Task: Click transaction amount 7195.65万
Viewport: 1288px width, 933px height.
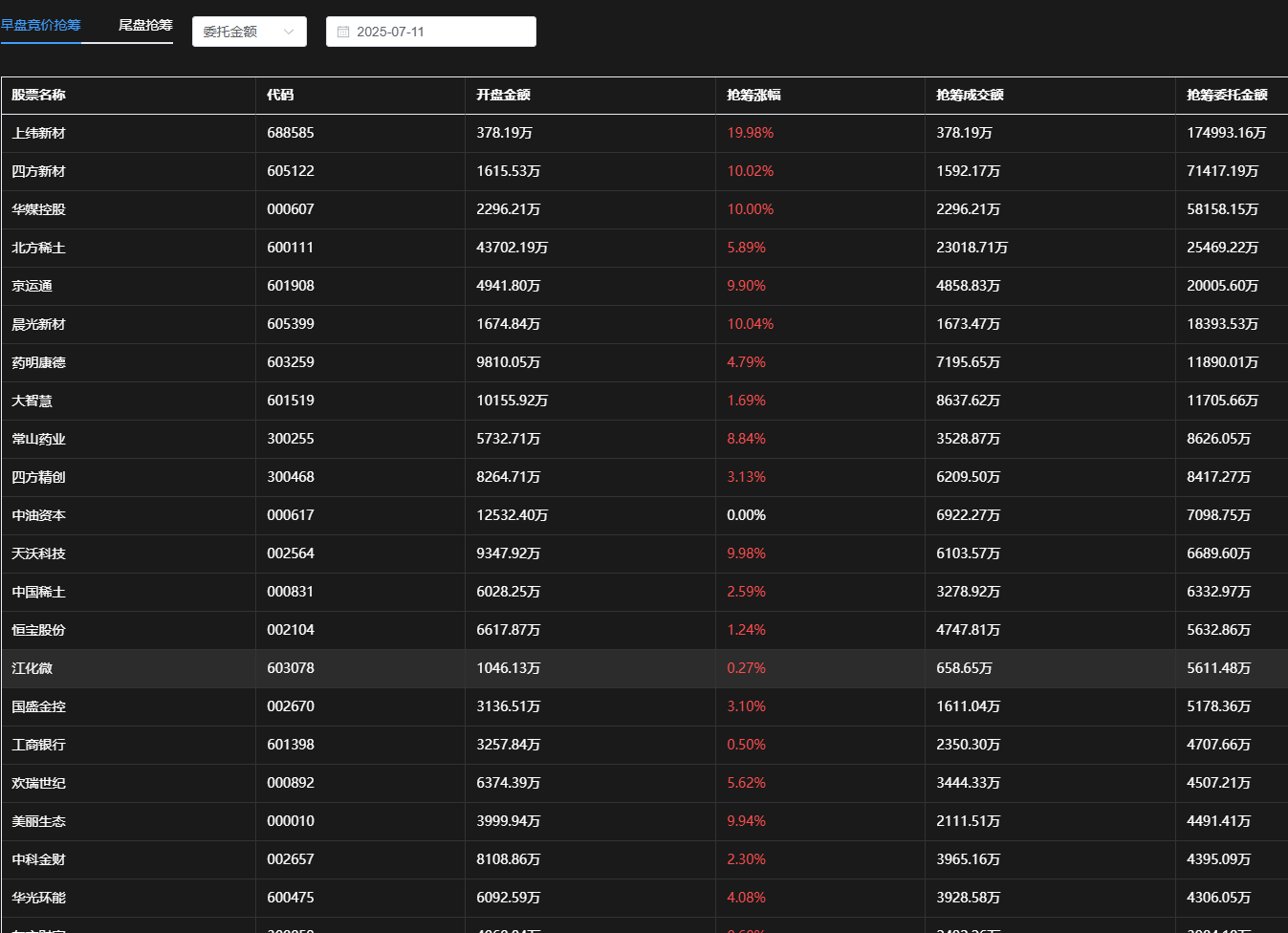Action: click(969, 362)
